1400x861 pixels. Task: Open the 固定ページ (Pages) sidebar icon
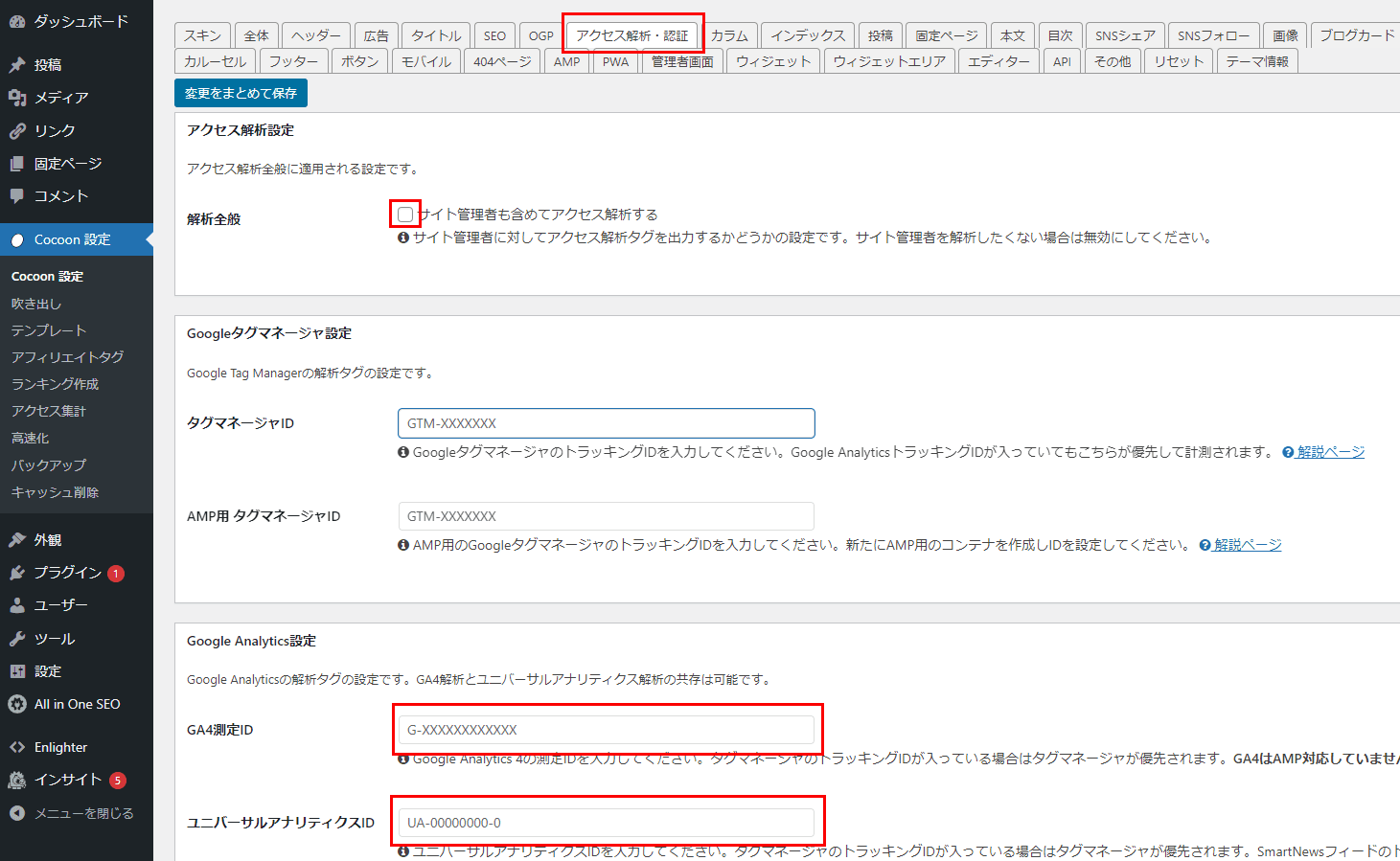click(x=19, y=163)
